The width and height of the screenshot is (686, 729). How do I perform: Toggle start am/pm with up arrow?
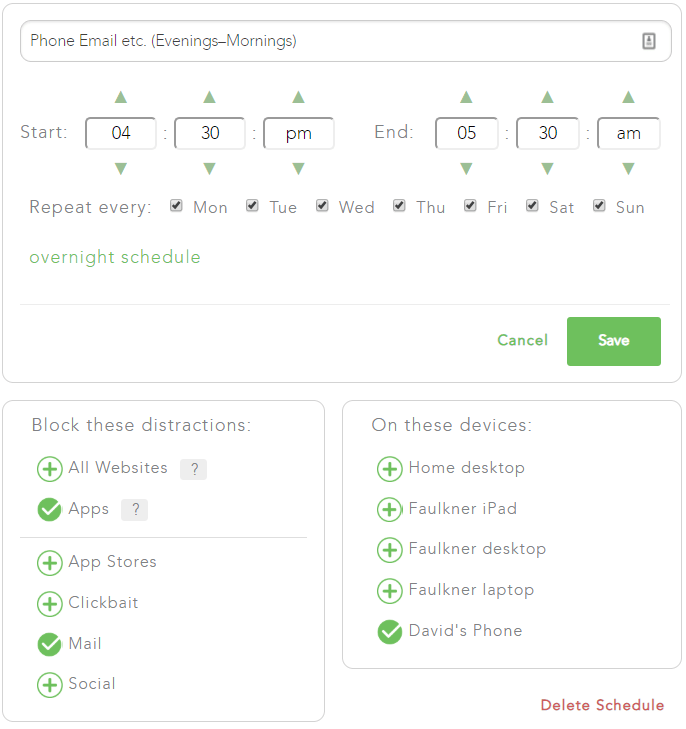298,98
